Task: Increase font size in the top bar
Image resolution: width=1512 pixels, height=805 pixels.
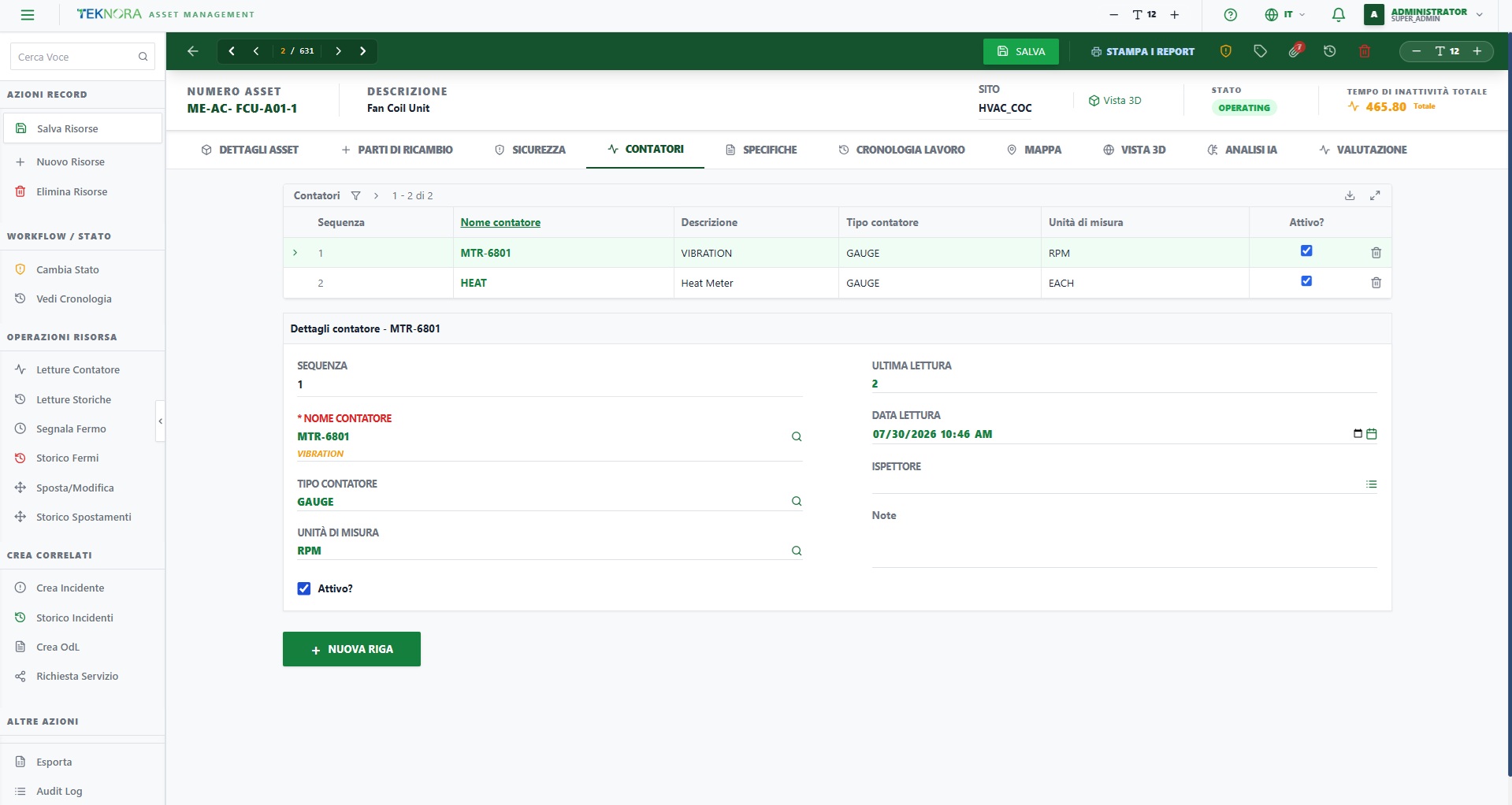Action: click(x=1174, y=15)
